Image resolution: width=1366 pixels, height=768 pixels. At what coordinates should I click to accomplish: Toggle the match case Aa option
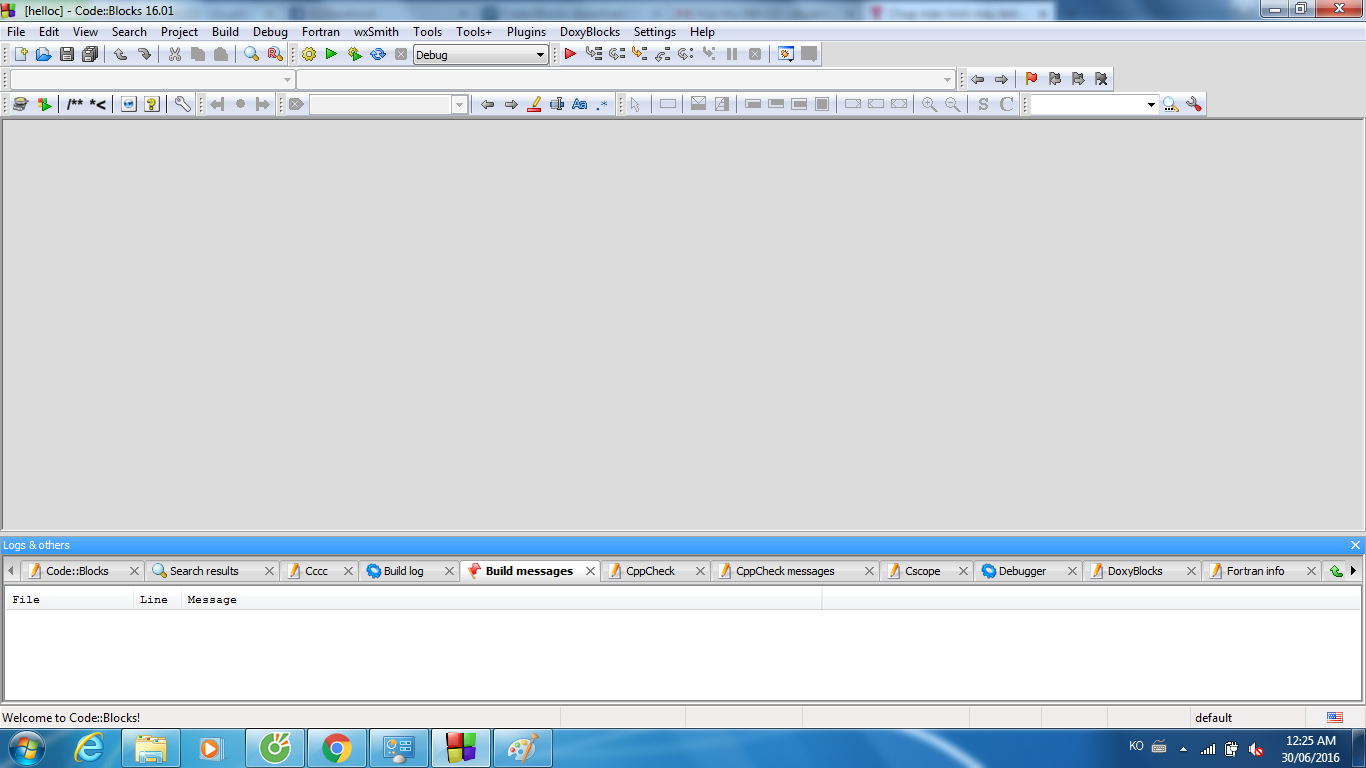[579, 104]
